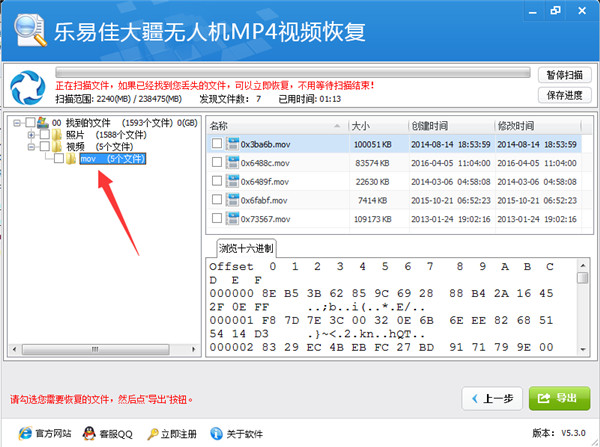Screen dimensions: 600x447
Task: Click the mov folder icon in tree
Action: point(71,159)
